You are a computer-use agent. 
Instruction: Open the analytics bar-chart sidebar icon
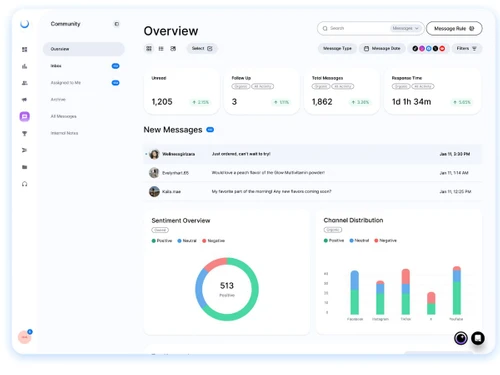pos(24,66)
